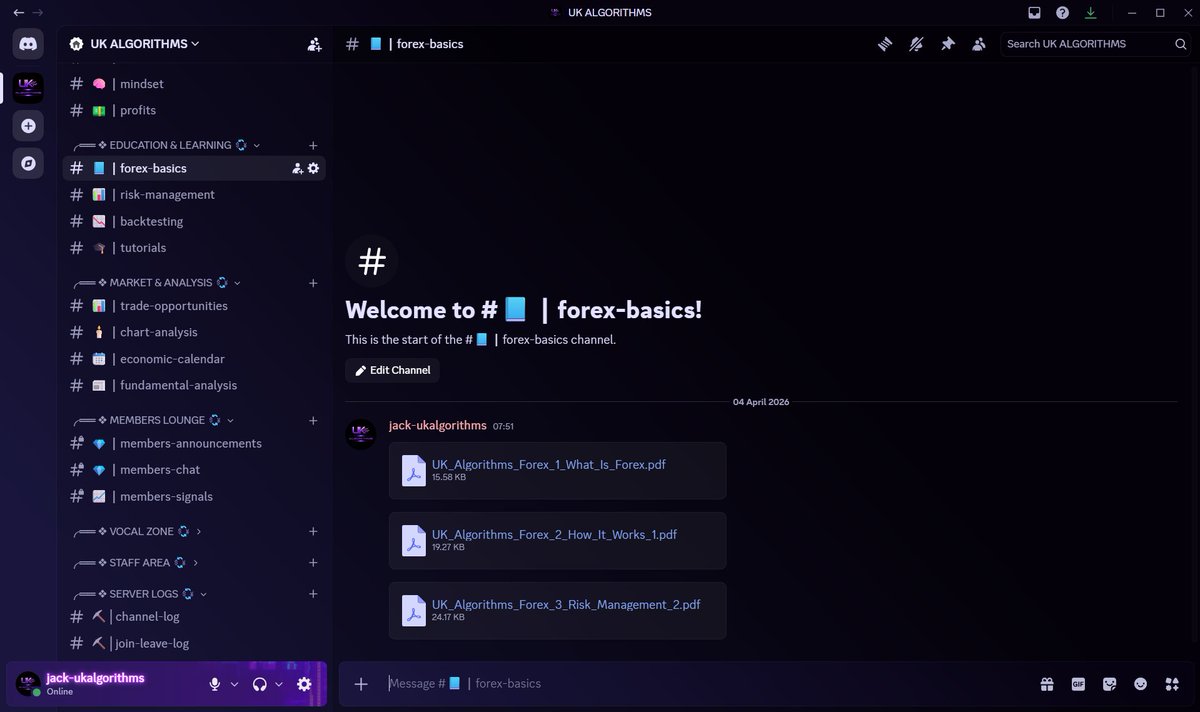The image size is (1200, 712).
Task: Switch to backtesting channel
Action: click(x=194, y=221)
